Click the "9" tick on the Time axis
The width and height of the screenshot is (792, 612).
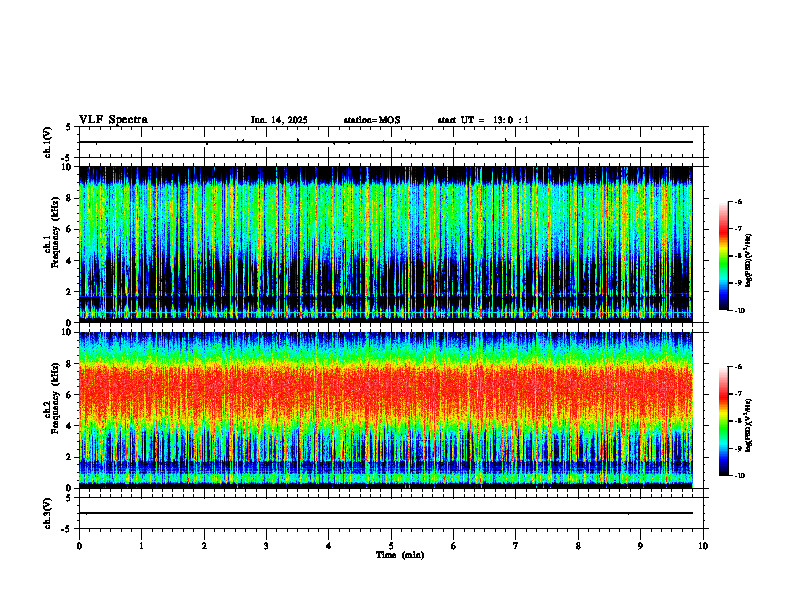point(640,546)
